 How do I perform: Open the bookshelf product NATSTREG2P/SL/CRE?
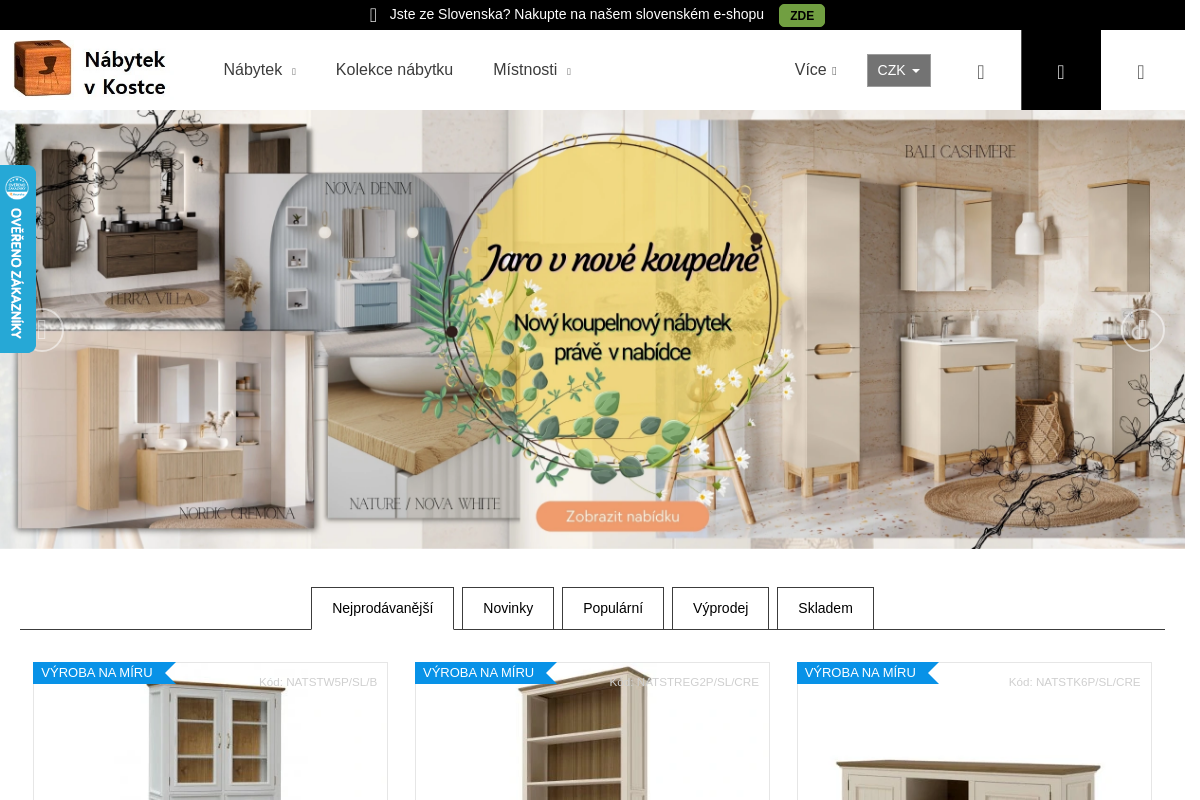click(592, 740)
